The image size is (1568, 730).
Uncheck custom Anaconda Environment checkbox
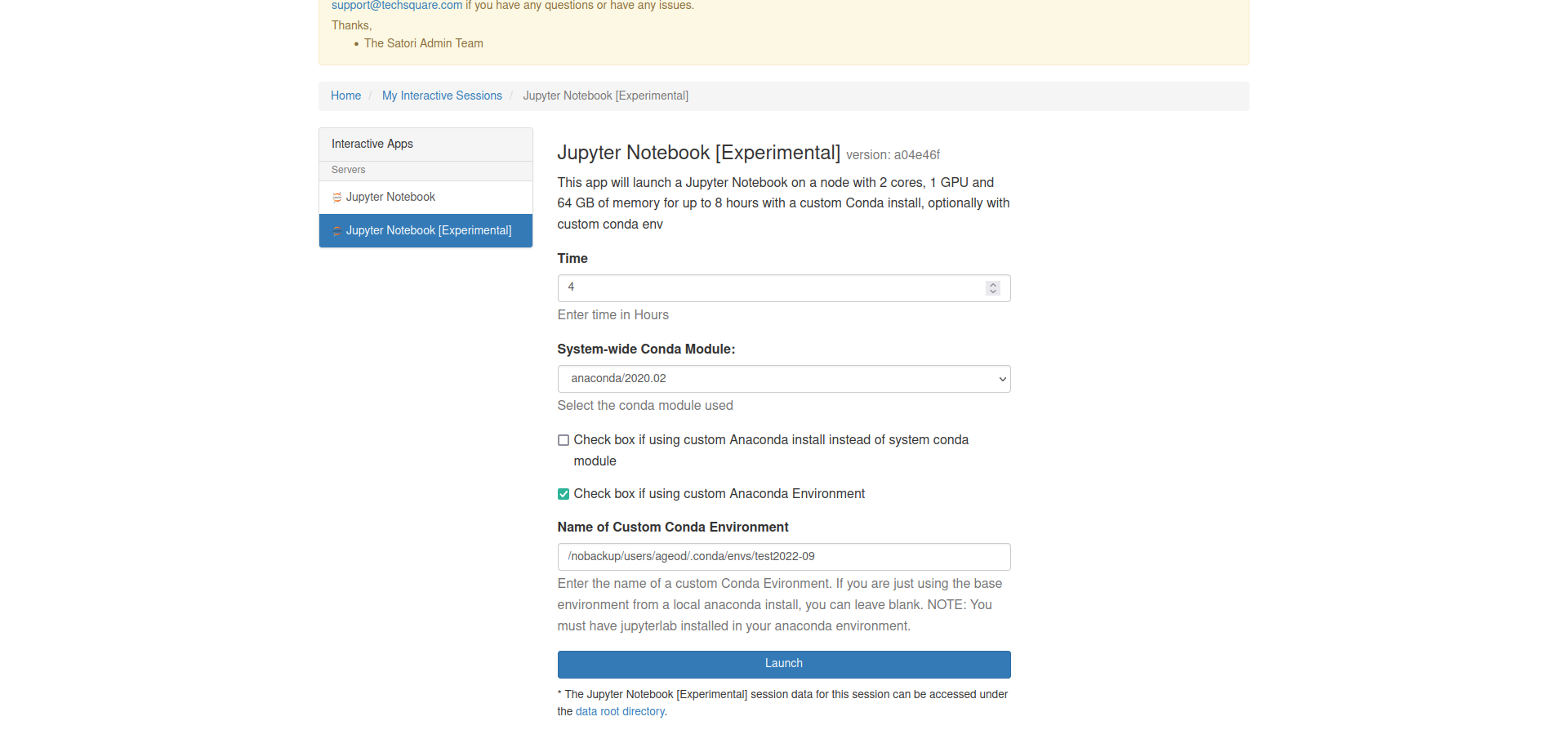(x=563, y=494)
